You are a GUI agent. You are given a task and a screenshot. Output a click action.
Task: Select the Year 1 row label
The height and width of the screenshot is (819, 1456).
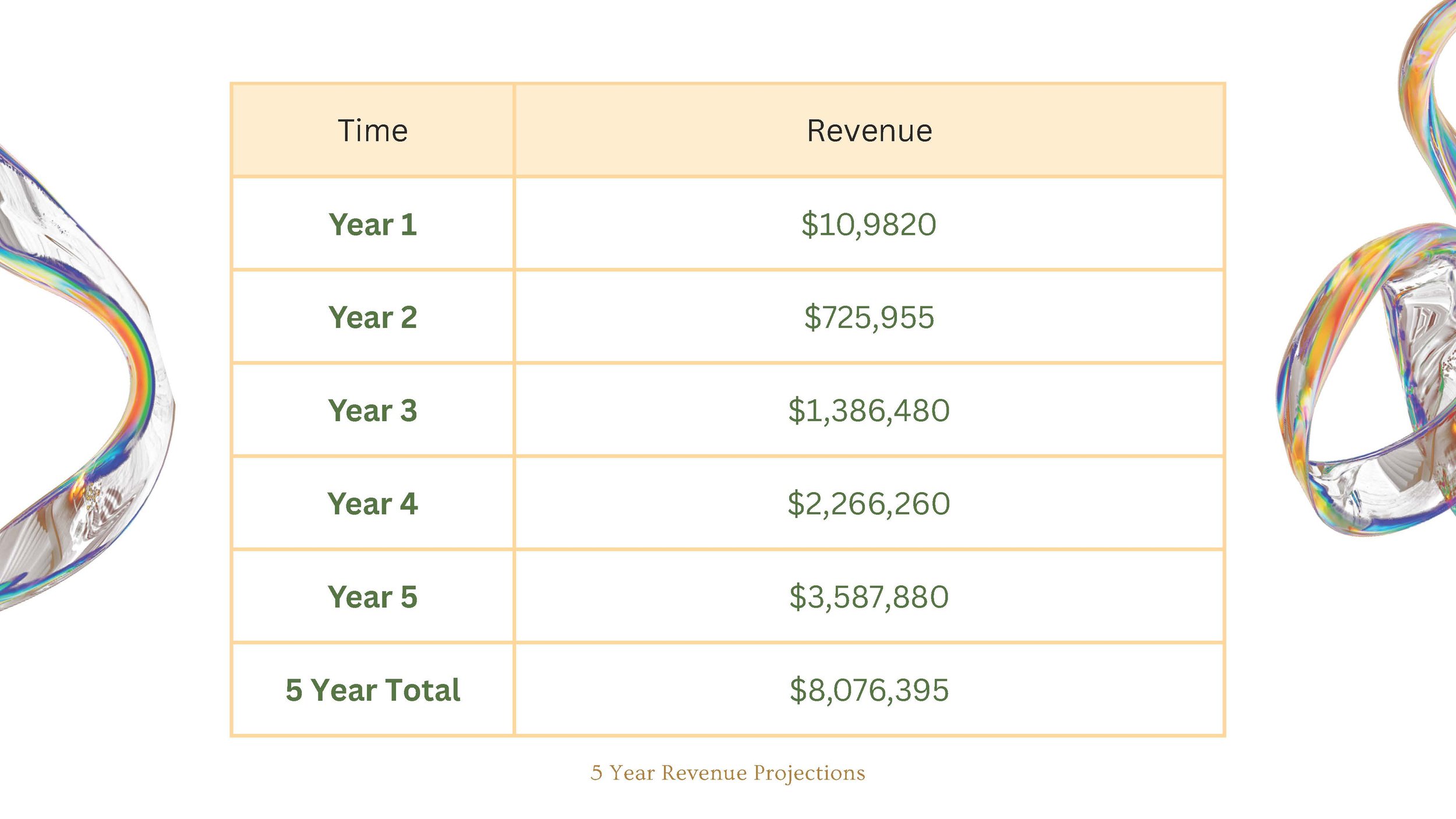point(373,224)
